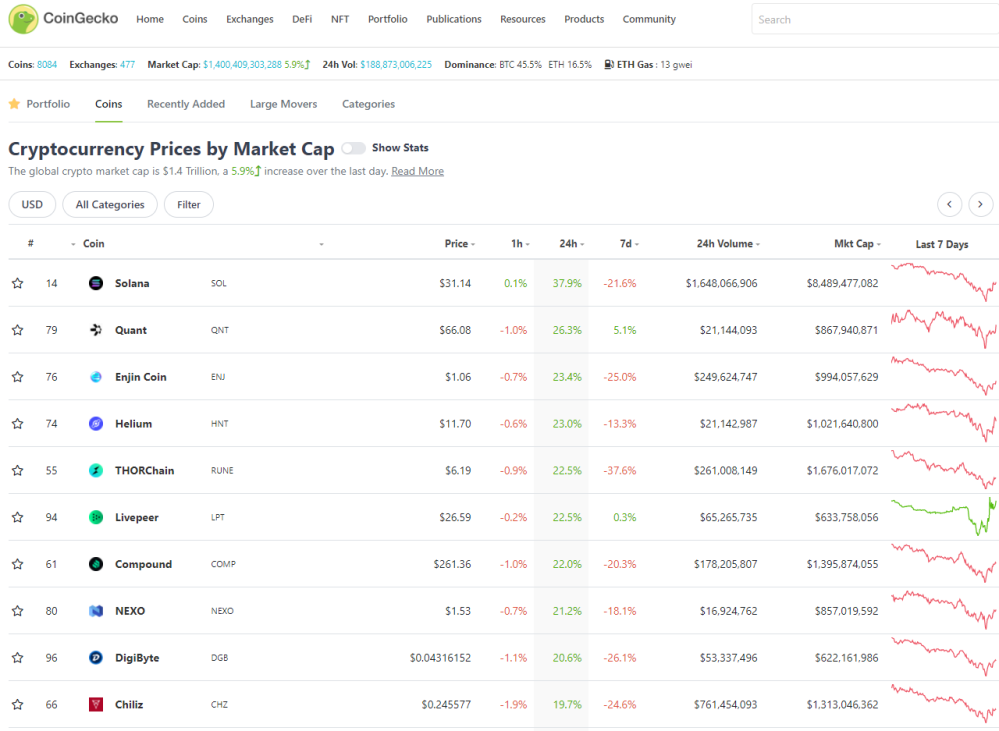The width and height of the screenshot is (999, 731).
Task: Open Livepeer's green 7-day sparkline chart
Action: click(944, 517)
